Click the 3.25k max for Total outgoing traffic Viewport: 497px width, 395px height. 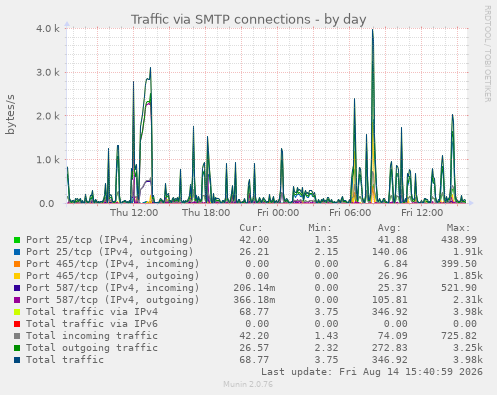(x=468, y=348)
